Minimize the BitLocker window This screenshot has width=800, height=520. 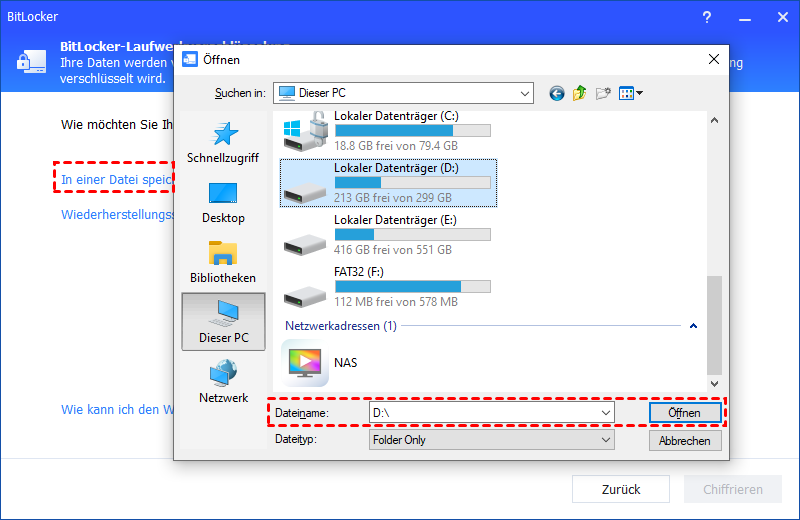point(745,17)
